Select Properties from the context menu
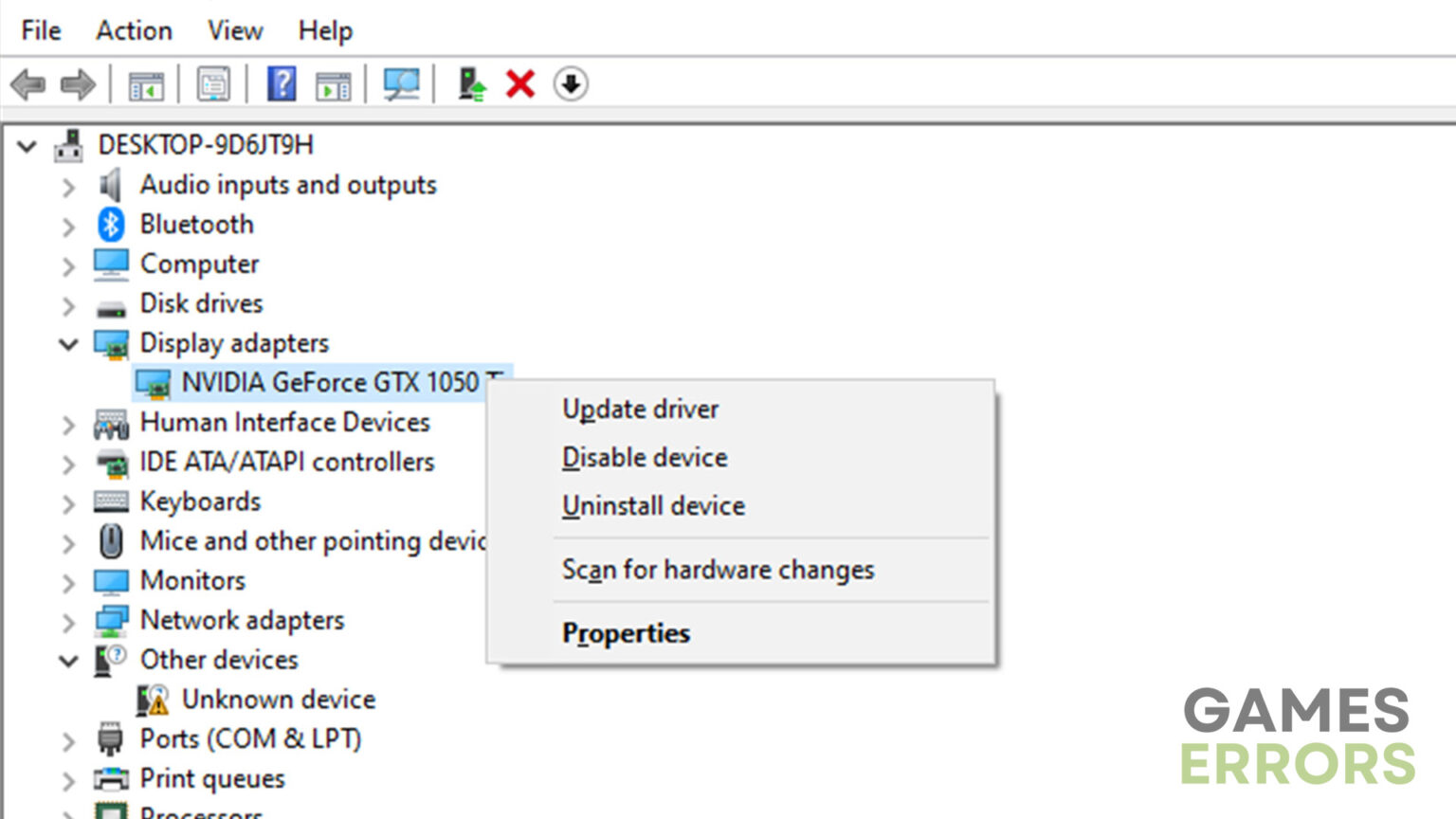The height and width of the screenshot is (819, 1456). pos(626,632)
